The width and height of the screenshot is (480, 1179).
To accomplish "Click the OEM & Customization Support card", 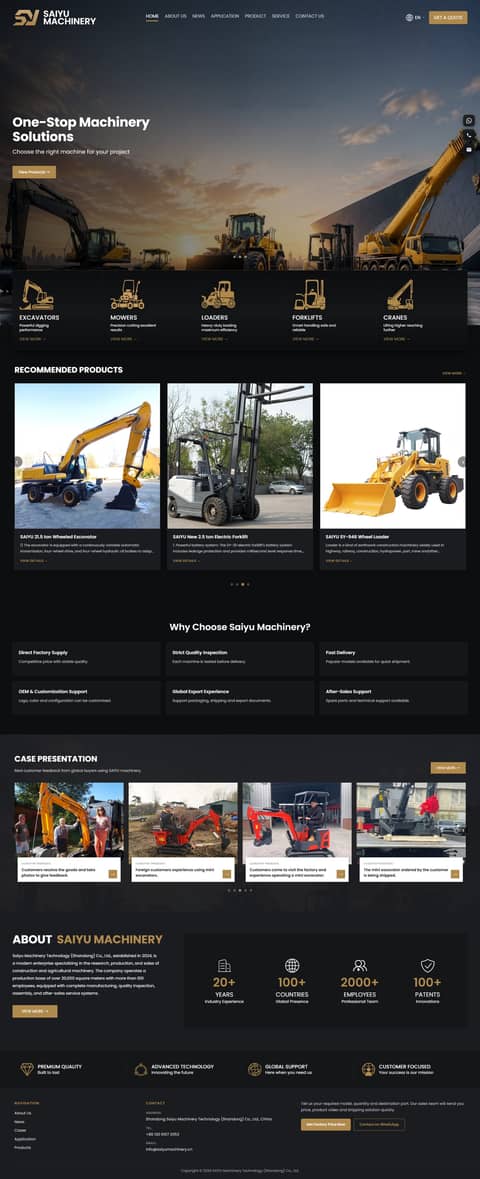I will tap(87, 697).
